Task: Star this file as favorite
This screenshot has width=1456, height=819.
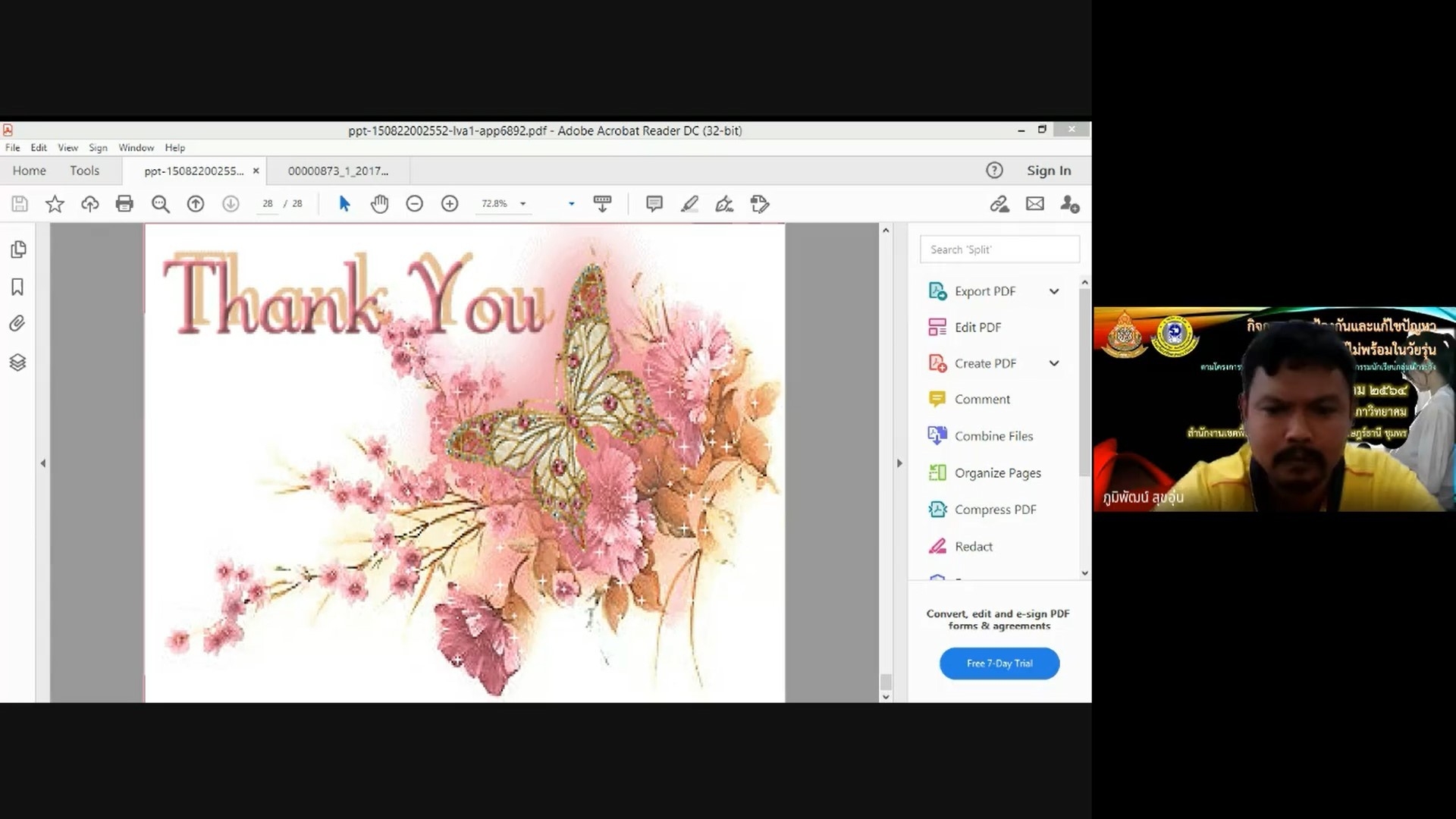Action: (55, 203)
